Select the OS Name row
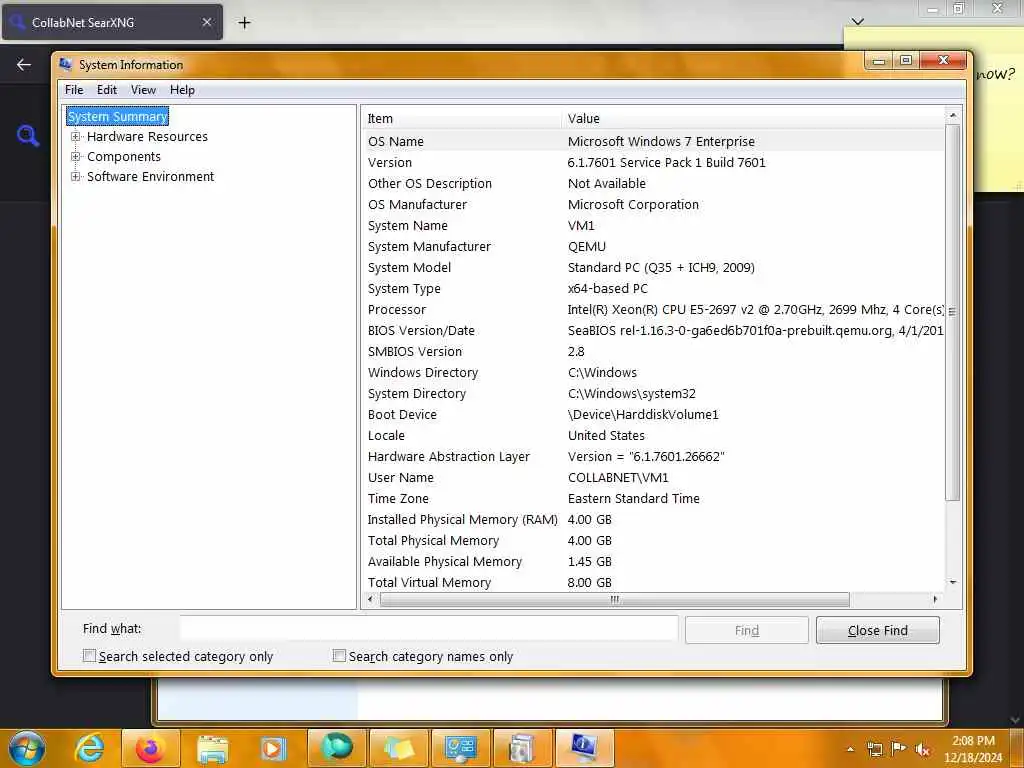The image size is (1024, 768). (x=653, y=141)
